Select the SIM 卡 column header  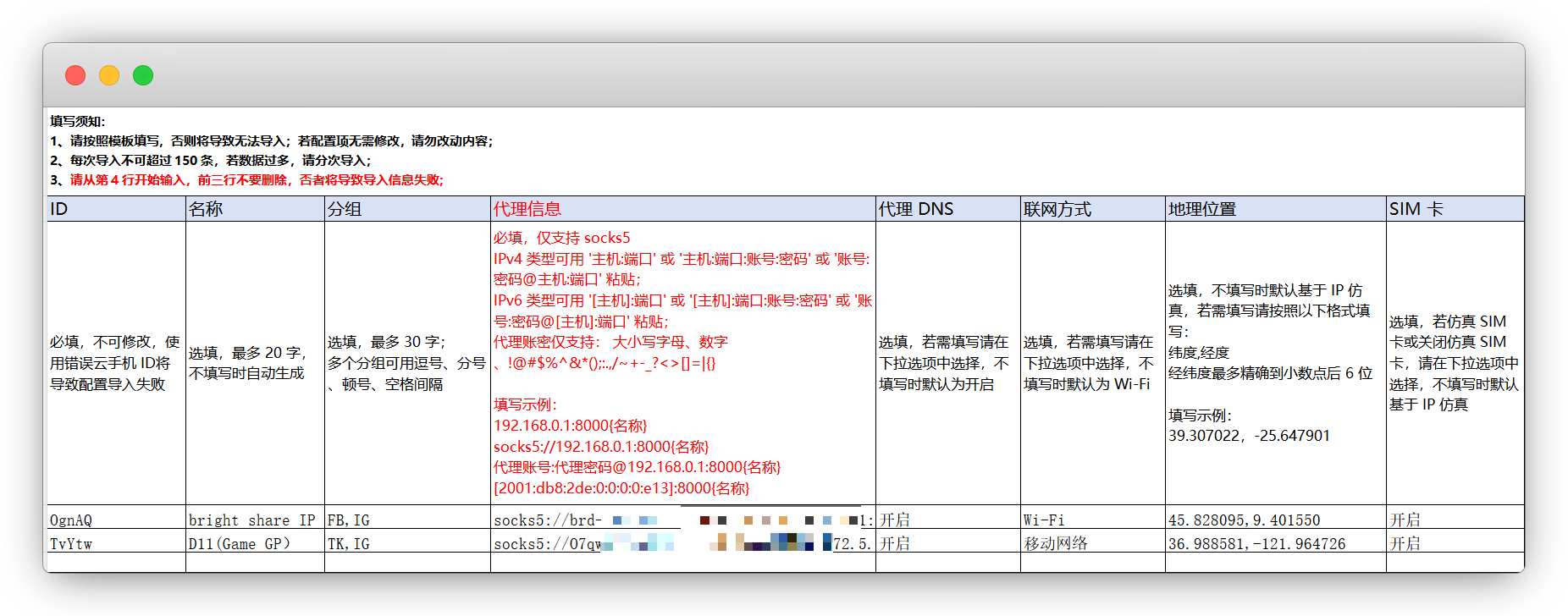coord(1455,209)
